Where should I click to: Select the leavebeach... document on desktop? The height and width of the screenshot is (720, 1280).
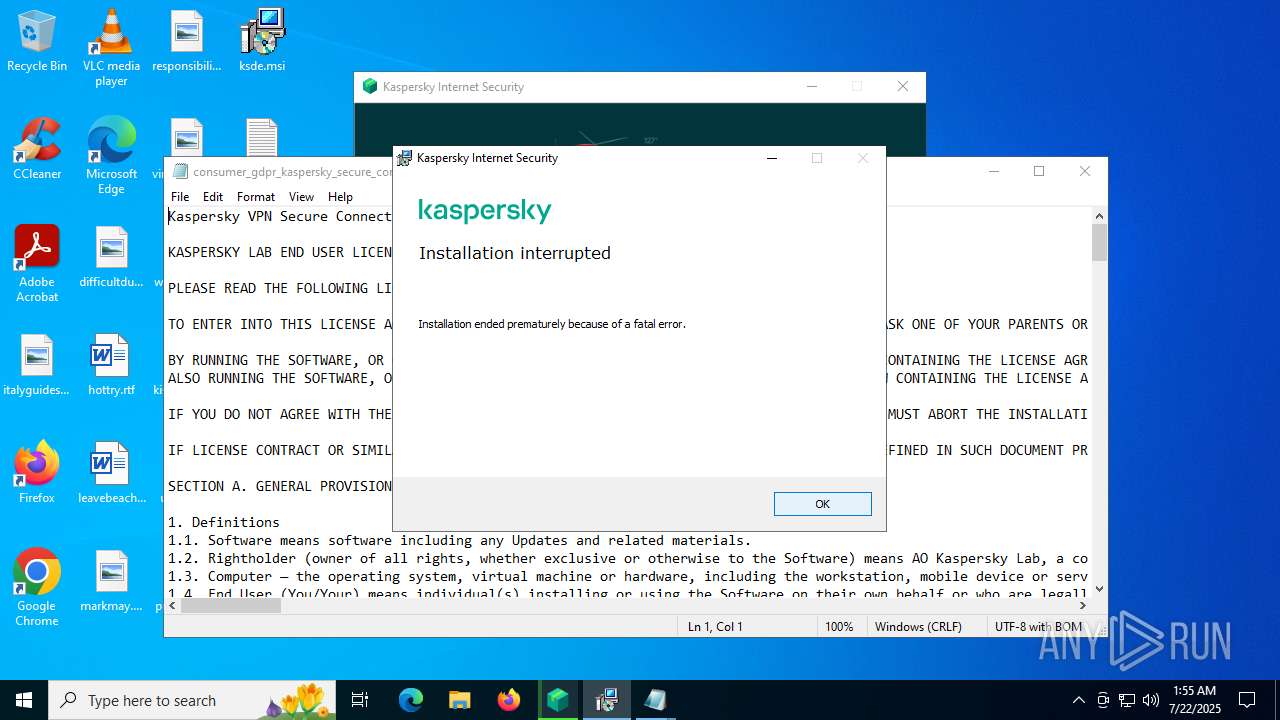[111, 473]
